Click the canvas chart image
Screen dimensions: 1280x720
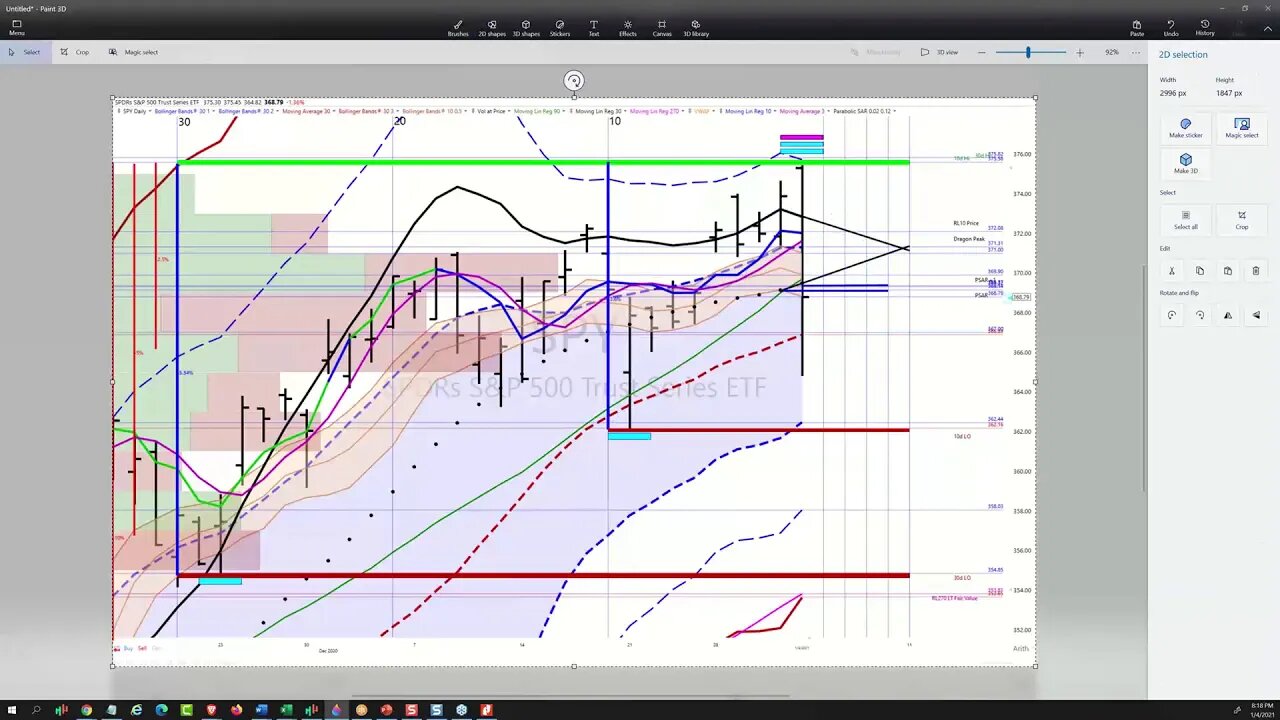pyautogui.click(x=573, y=381)
